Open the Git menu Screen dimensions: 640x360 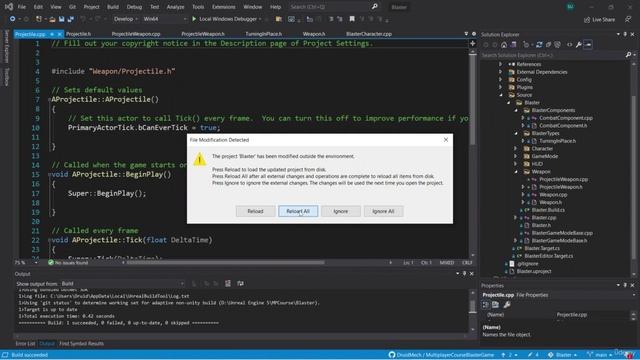click(x=72, y=7)
